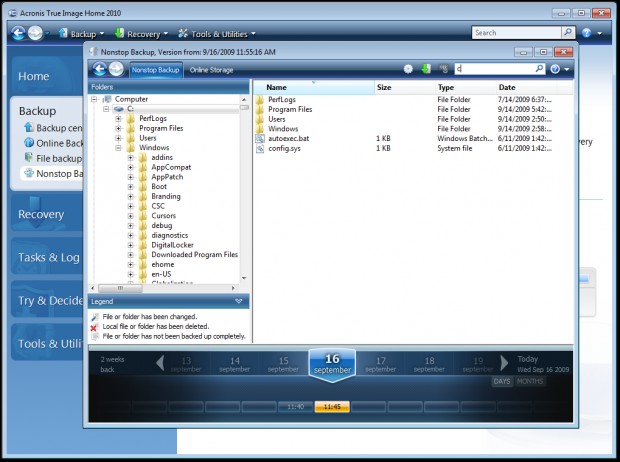Switch timeline to DAYS view
The height and width of the screenshot is (462, 620).
[502, 381]
